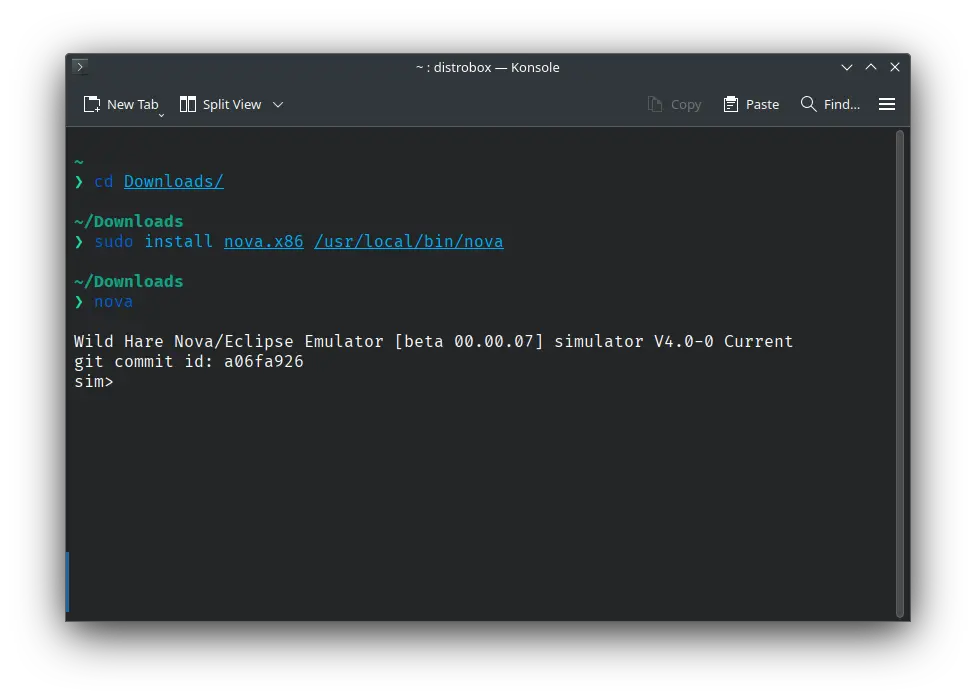The width and height of the screenshot is (977, 700).
Task: Click the magnifying glass Find icon
Action: click(808, 104)
